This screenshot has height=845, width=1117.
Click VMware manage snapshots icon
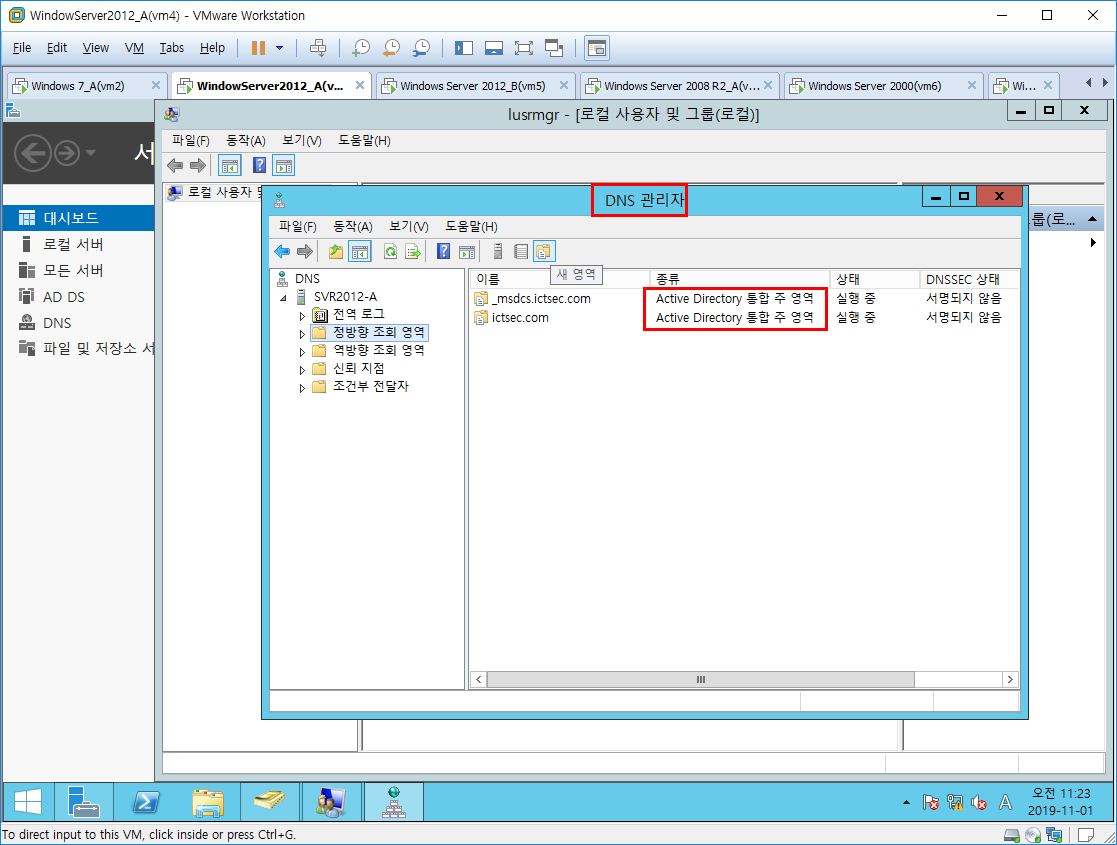[x=421, y=48]
